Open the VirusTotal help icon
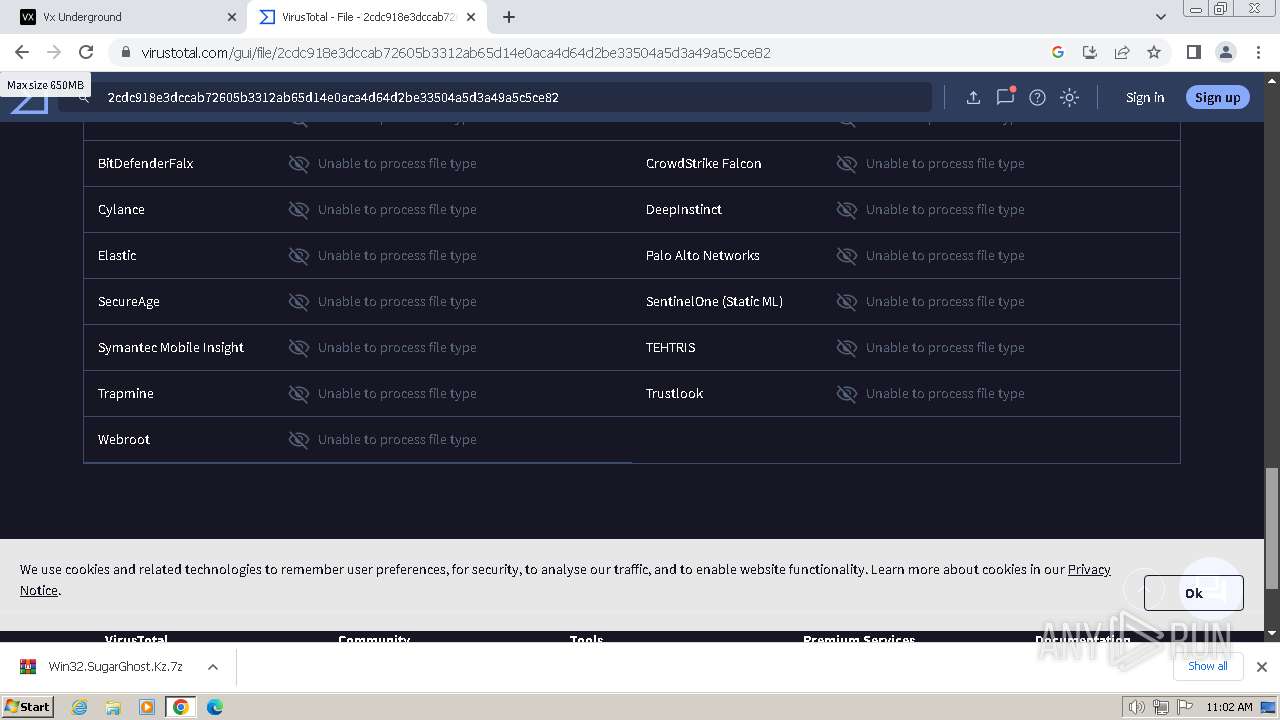The image size is (1280, 720). click(1037, 97)
